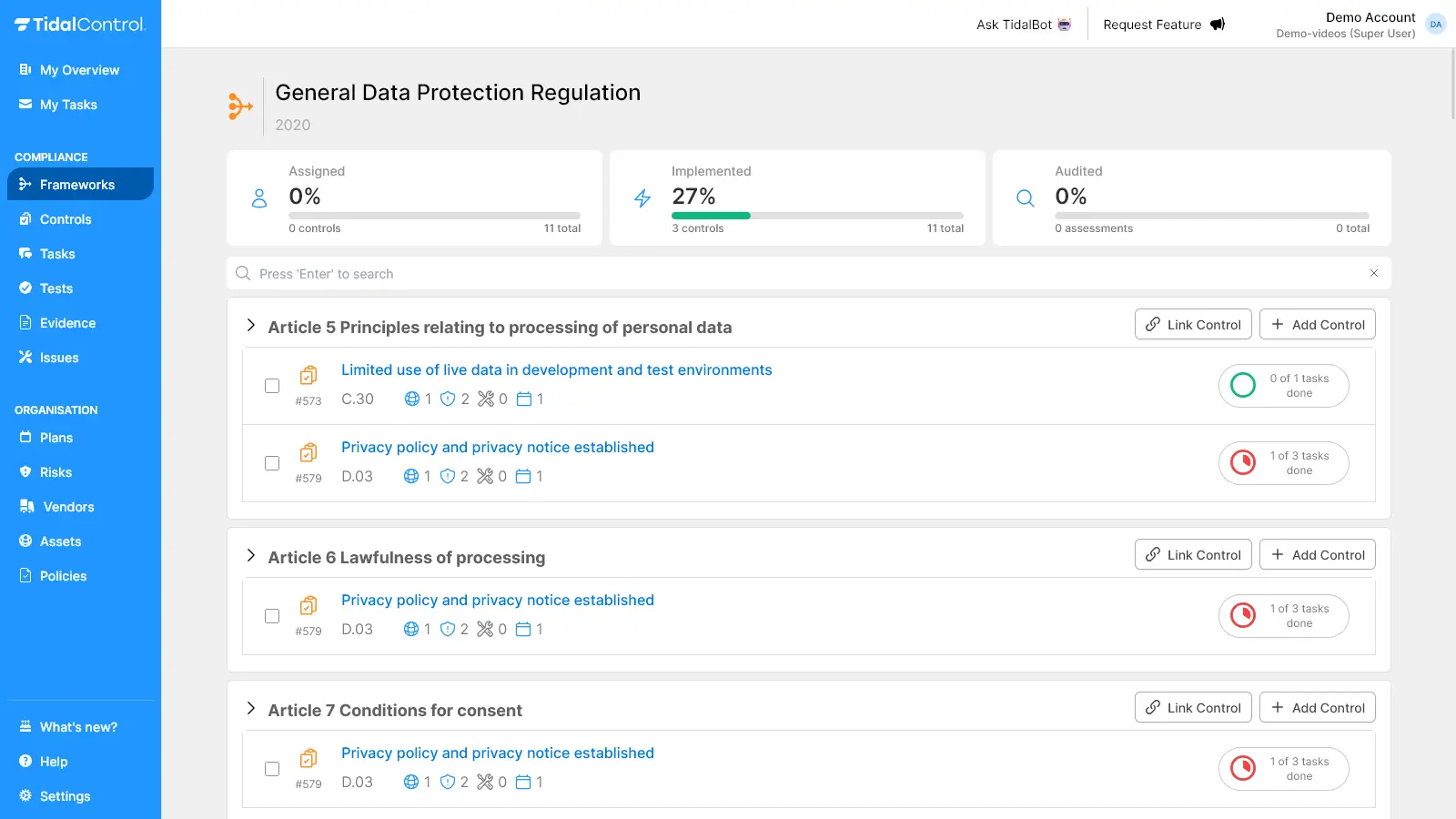Click the 0 of 1 tasks progress circle
Screen dimensions: 1456x819
point(1242,385)
